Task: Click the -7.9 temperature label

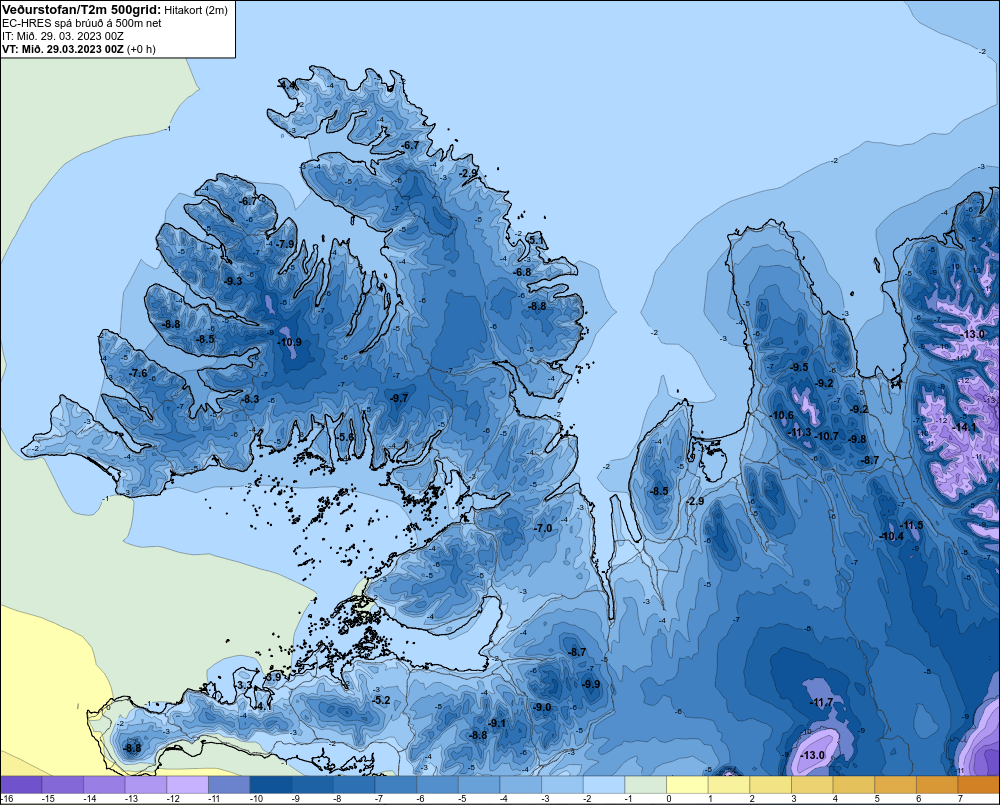Action: coord(285,244)
